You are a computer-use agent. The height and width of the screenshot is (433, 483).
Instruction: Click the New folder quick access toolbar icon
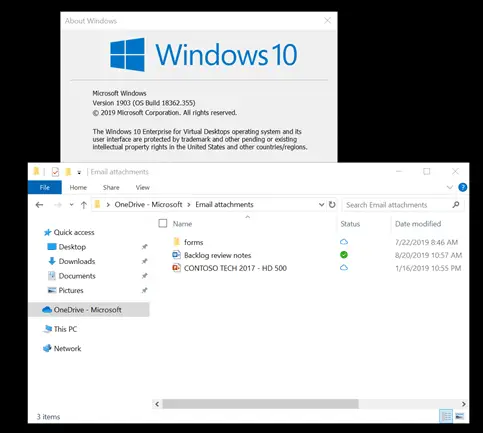pyautogui.click(x=68, y=172)
